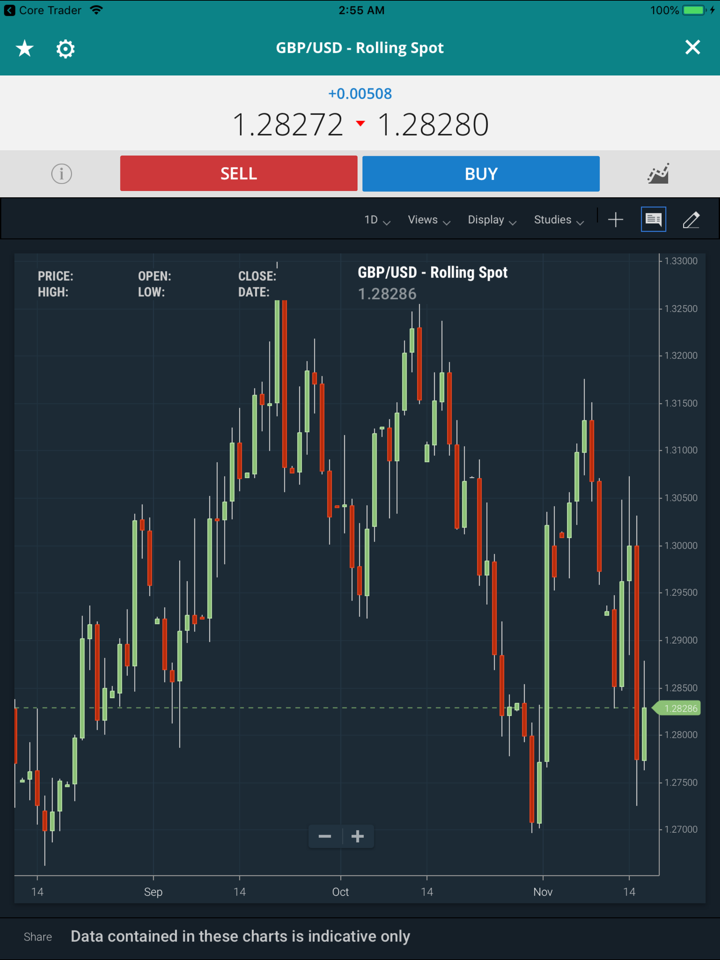
Task: Open the Display dropdown menu
Action: [491, 220]
